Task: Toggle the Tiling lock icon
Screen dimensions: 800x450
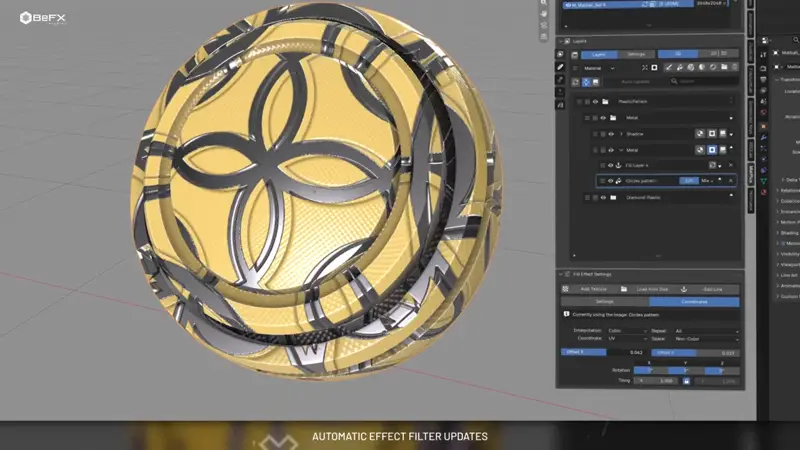Action: tap(686, 381)
